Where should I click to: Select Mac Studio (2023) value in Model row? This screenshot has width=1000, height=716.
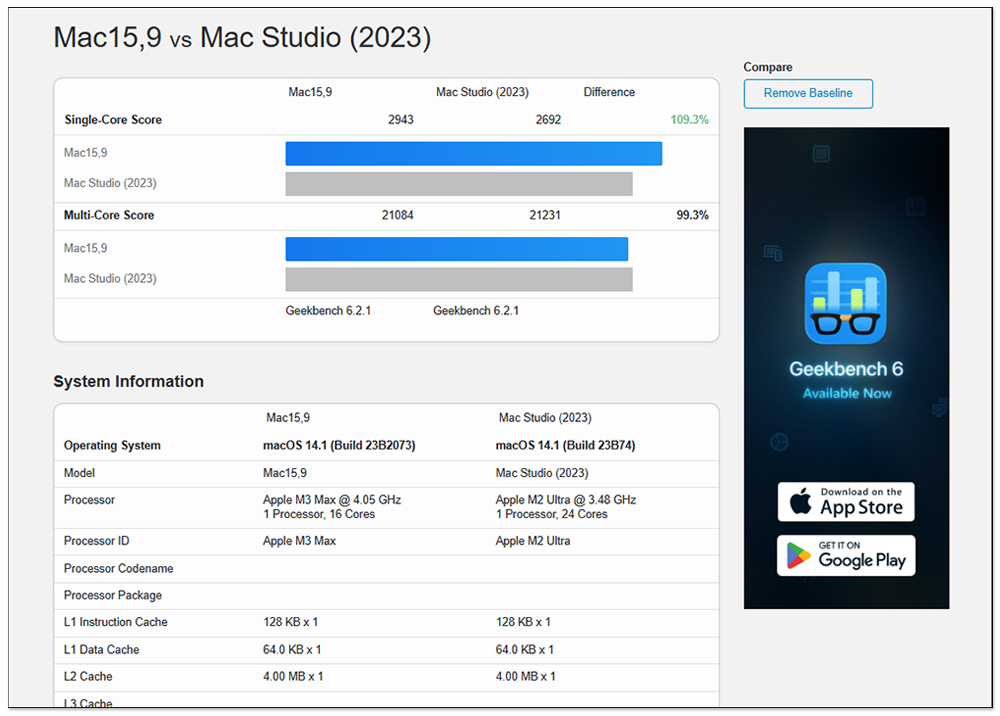(x=542, y=473)
